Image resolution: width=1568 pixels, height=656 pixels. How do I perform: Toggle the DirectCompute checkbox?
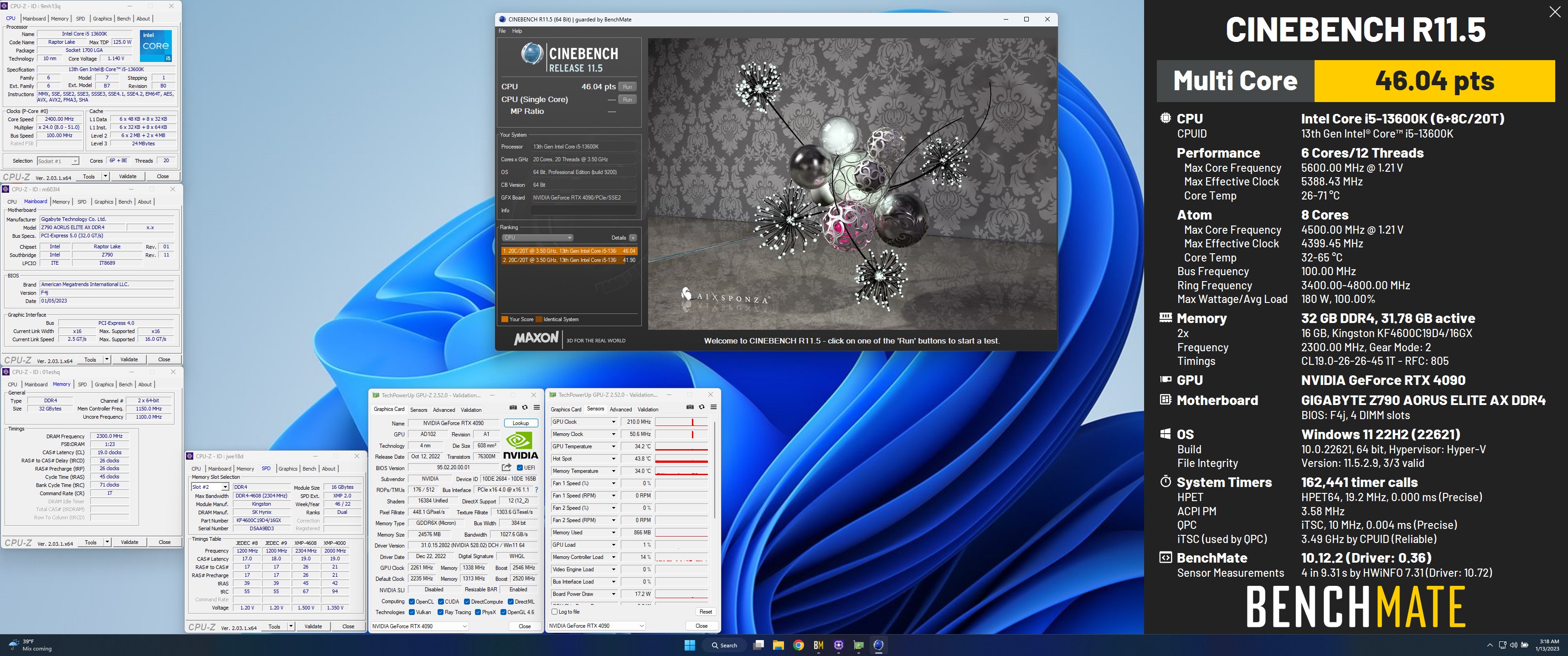click(x=467, y=602)
